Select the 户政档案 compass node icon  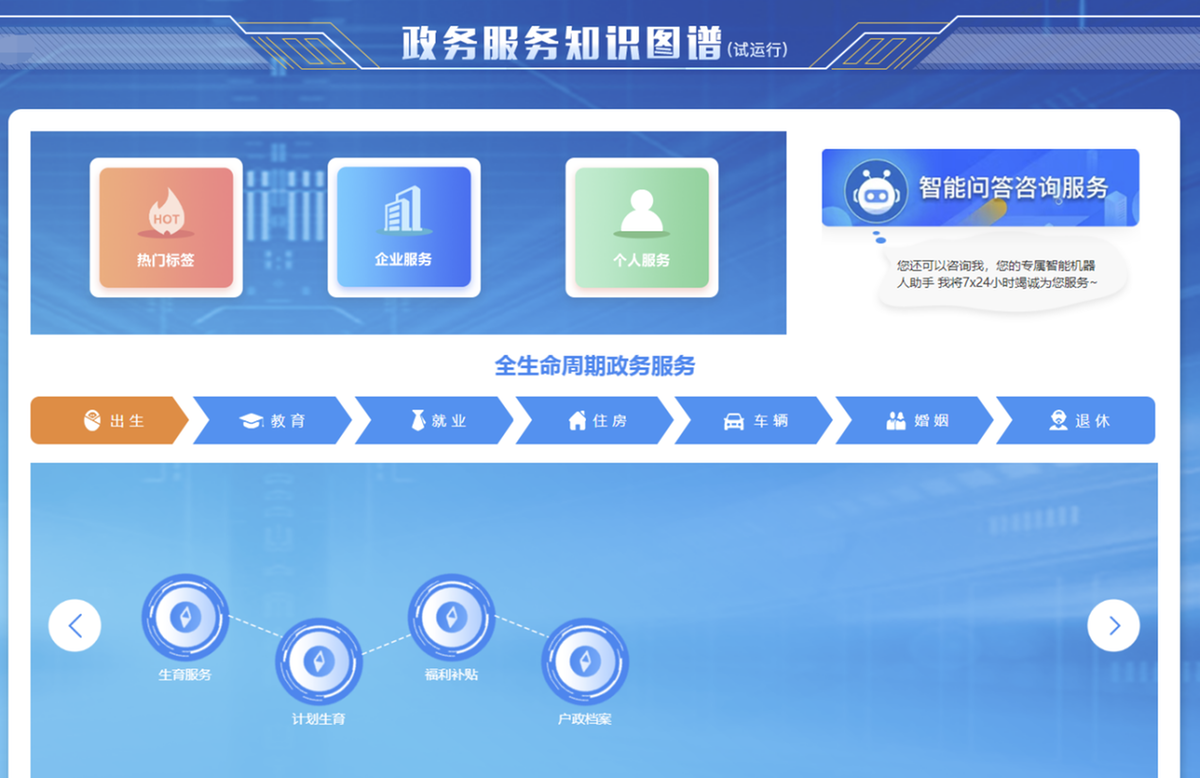[585, 660]
